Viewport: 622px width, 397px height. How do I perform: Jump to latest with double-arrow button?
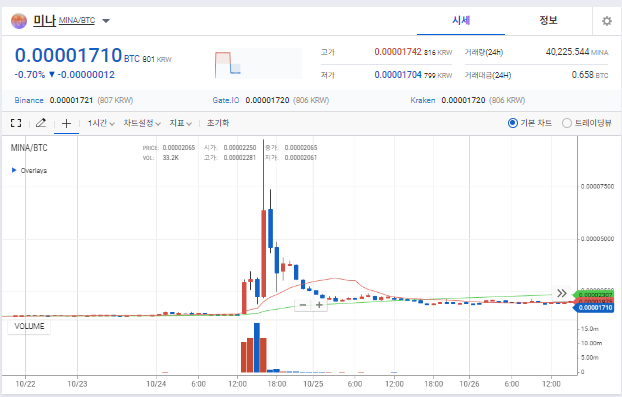[561, 293]
